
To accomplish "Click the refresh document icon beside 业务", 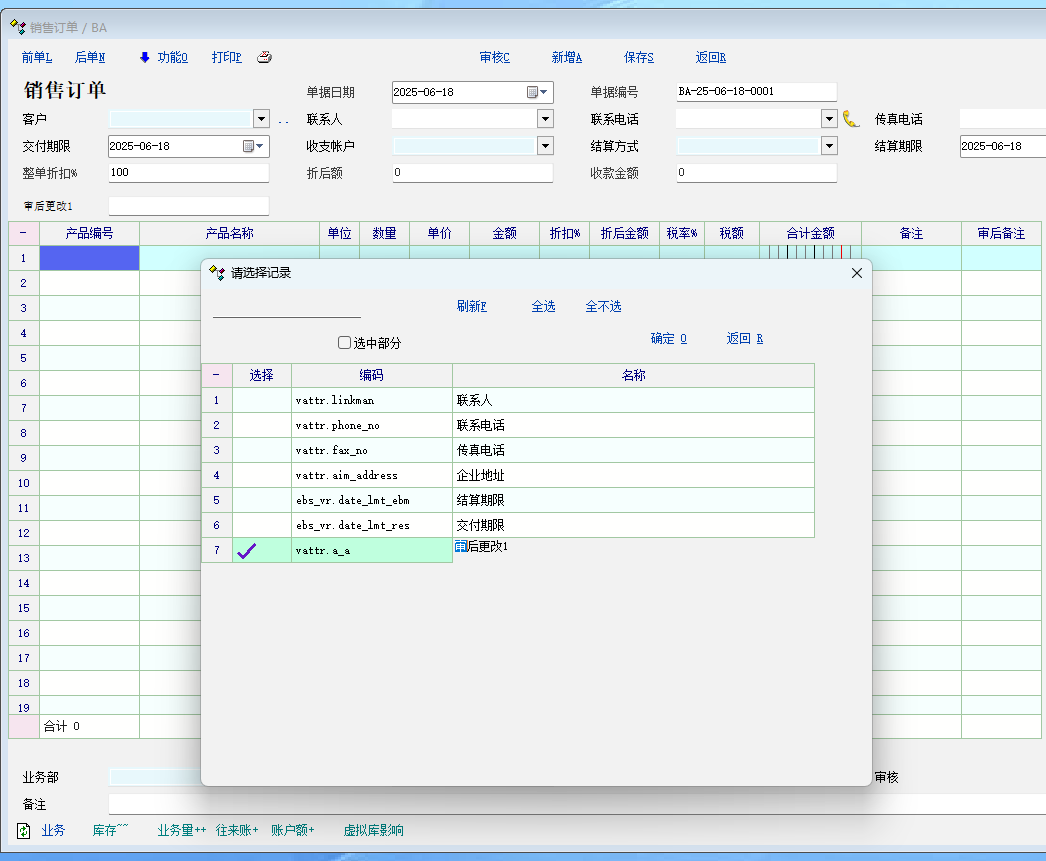I will point(24,830).
